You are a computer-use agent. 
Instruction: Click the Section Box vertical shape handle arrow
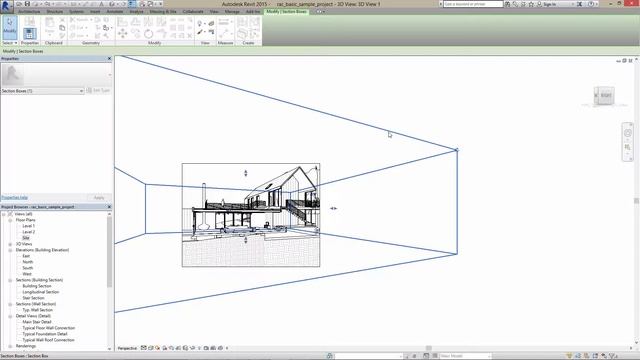(x=246, y=173)
